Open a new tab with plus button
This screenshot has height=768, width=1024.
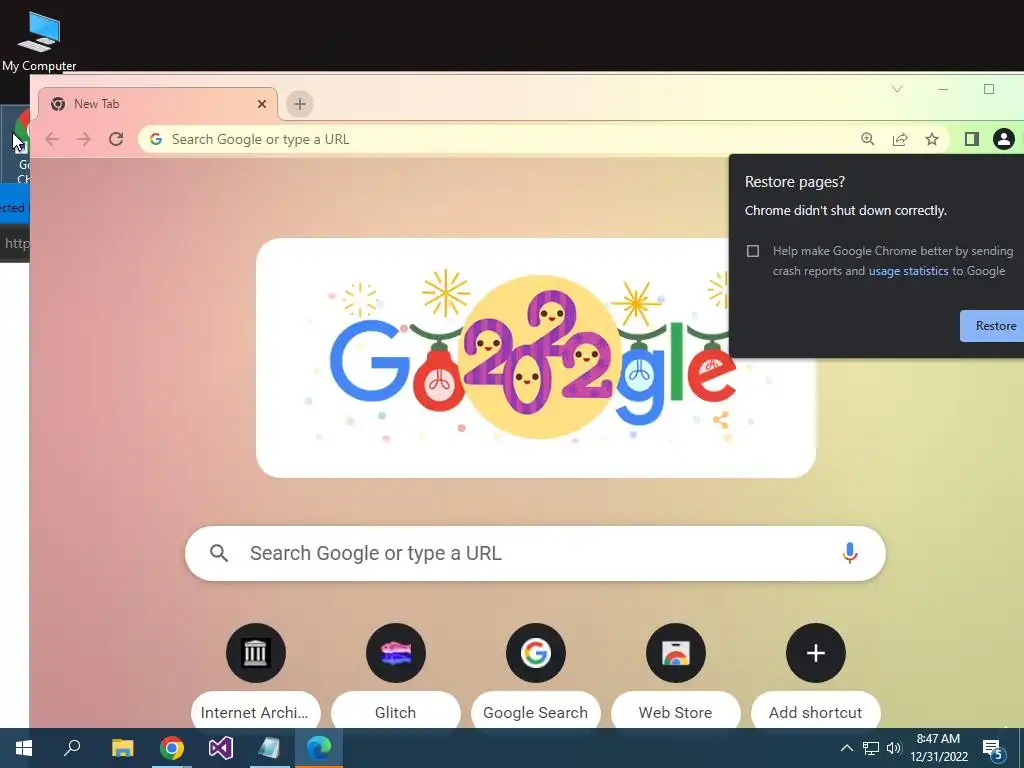[x=300, y=104]
